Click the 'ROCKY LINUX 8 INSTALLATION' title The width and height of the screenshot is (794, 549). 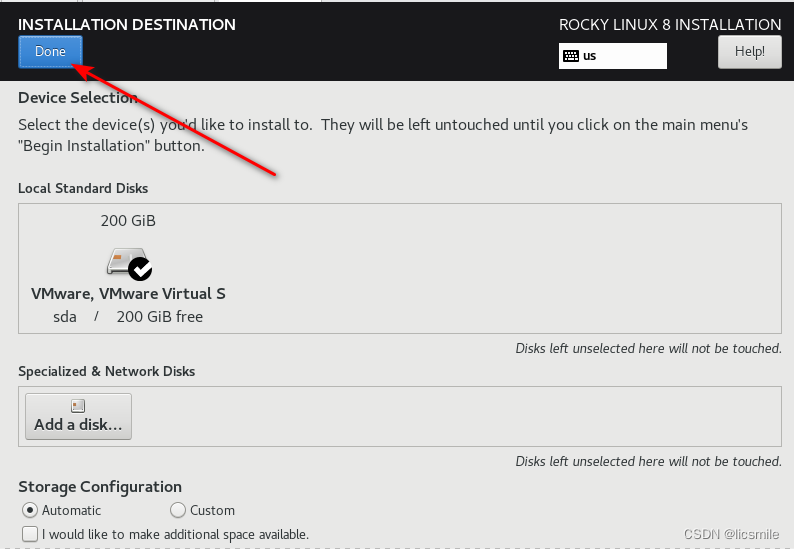pyautogui.click(x=670, y=25)
